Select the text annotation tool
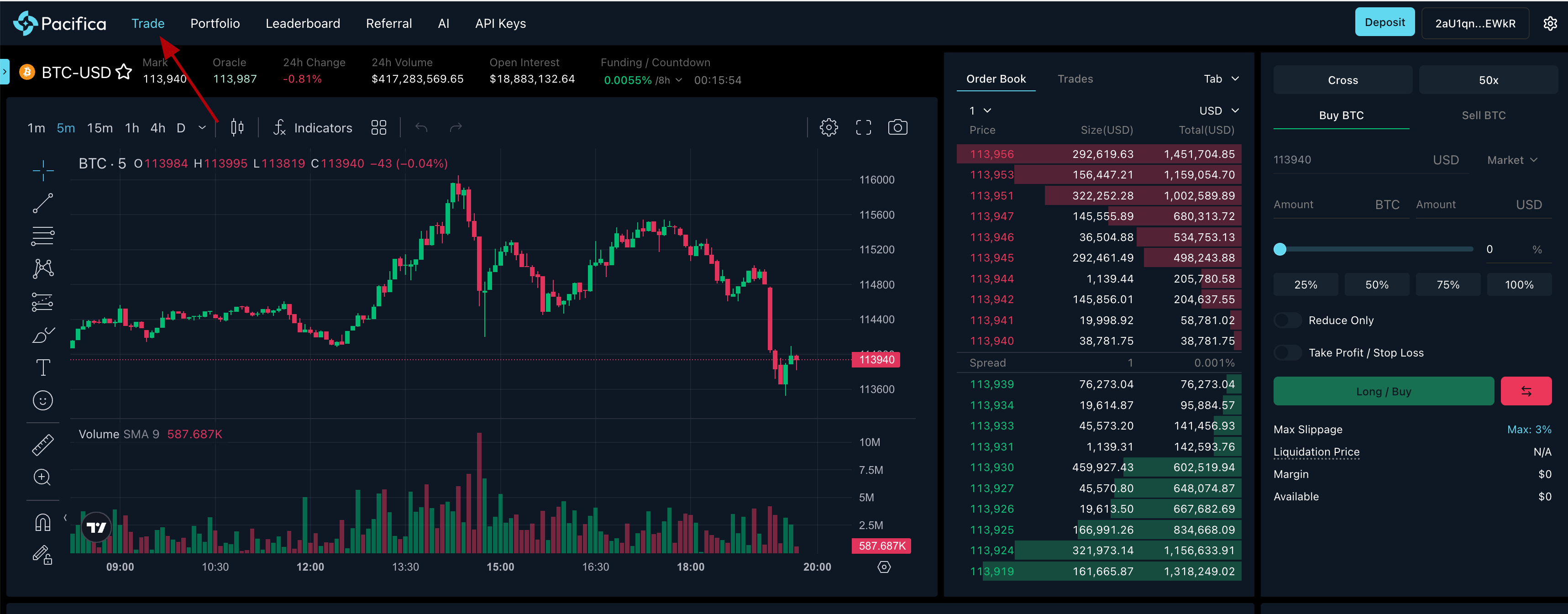Screen dimensions: 1568x614 click(42, 367)
